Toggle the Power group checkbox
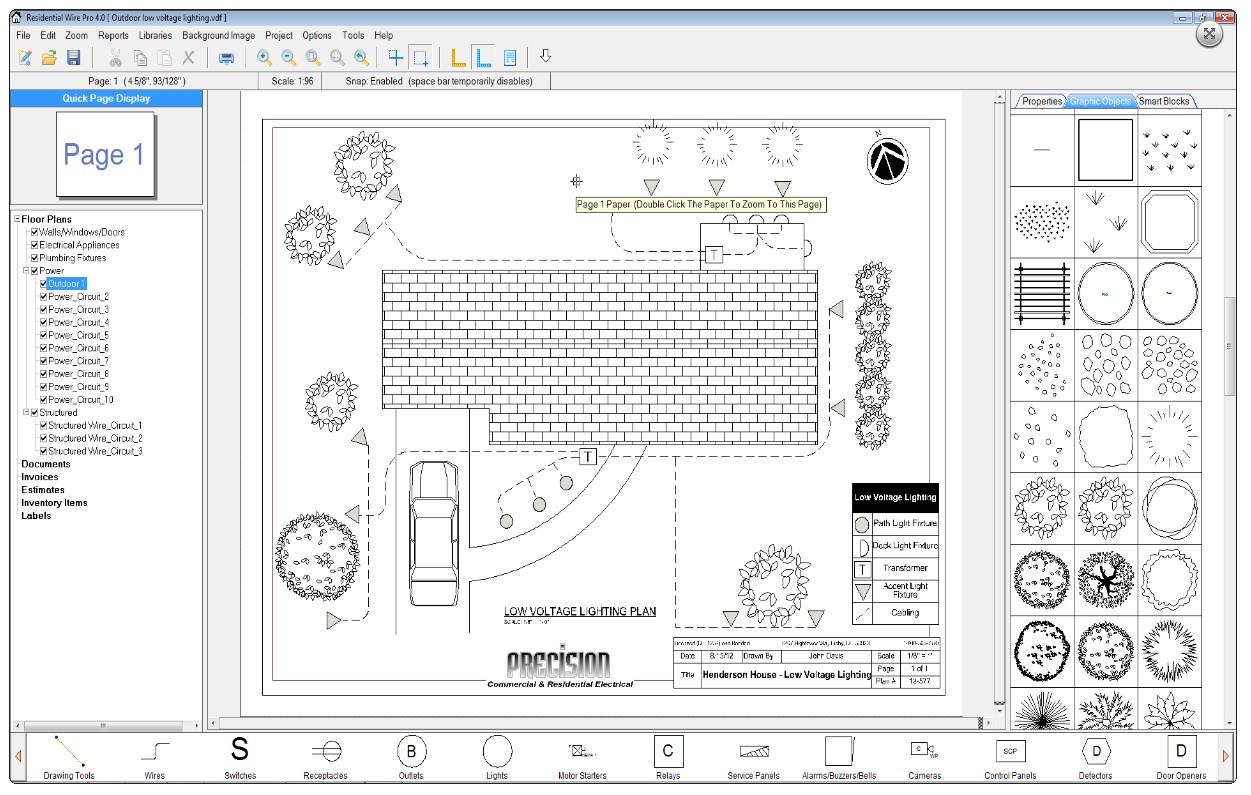 35,271
